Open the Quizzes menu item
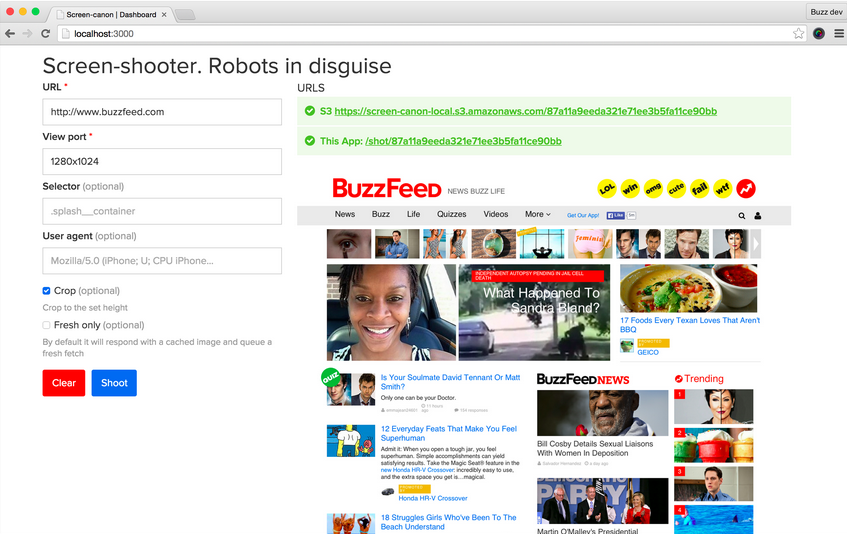Viewport: 847px width, 534px height. click(x=452, y=214)
